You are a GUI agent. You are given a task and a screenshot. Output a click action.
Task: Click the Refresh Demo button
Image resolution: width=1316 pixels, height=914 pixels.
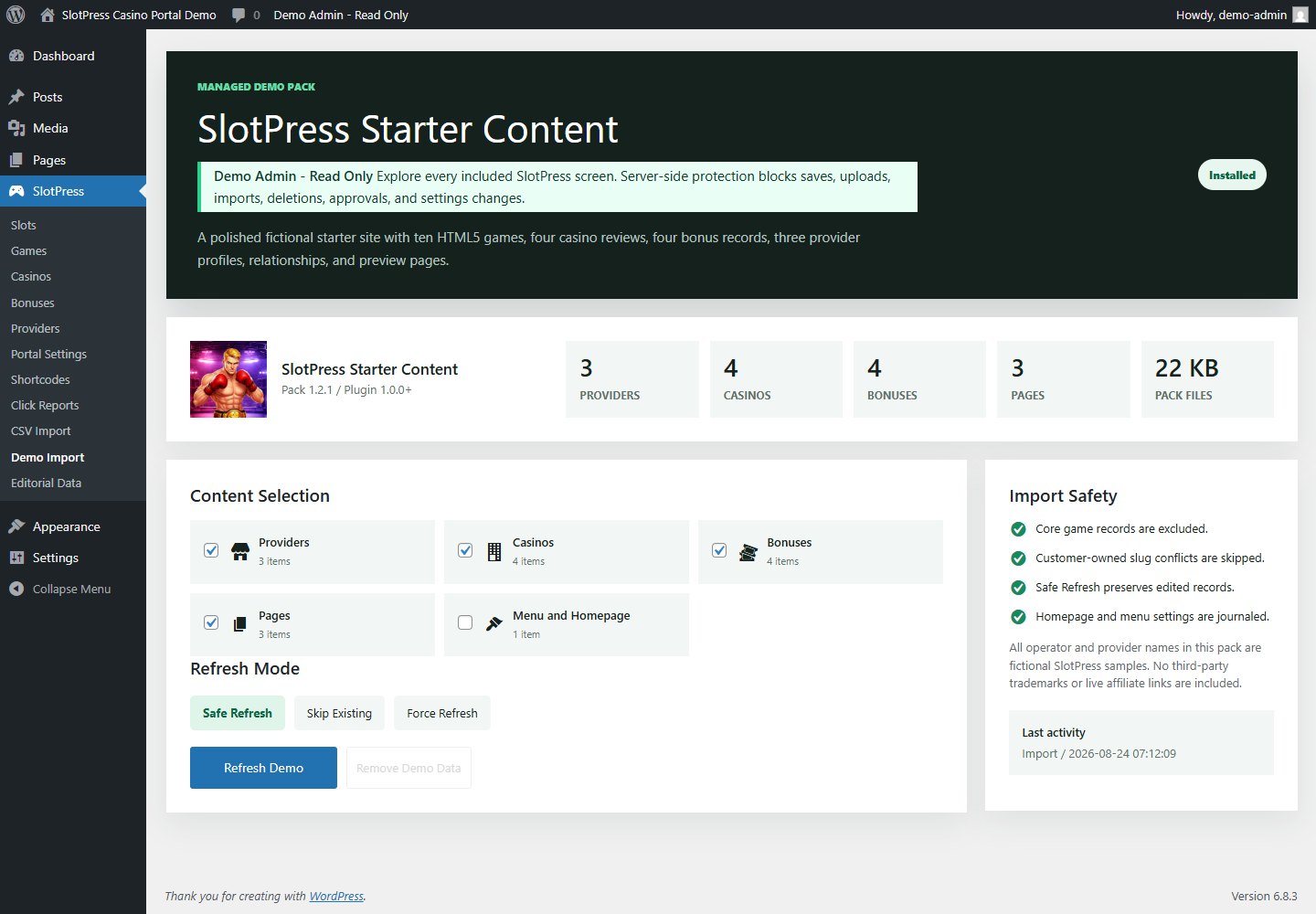(263, 768)
